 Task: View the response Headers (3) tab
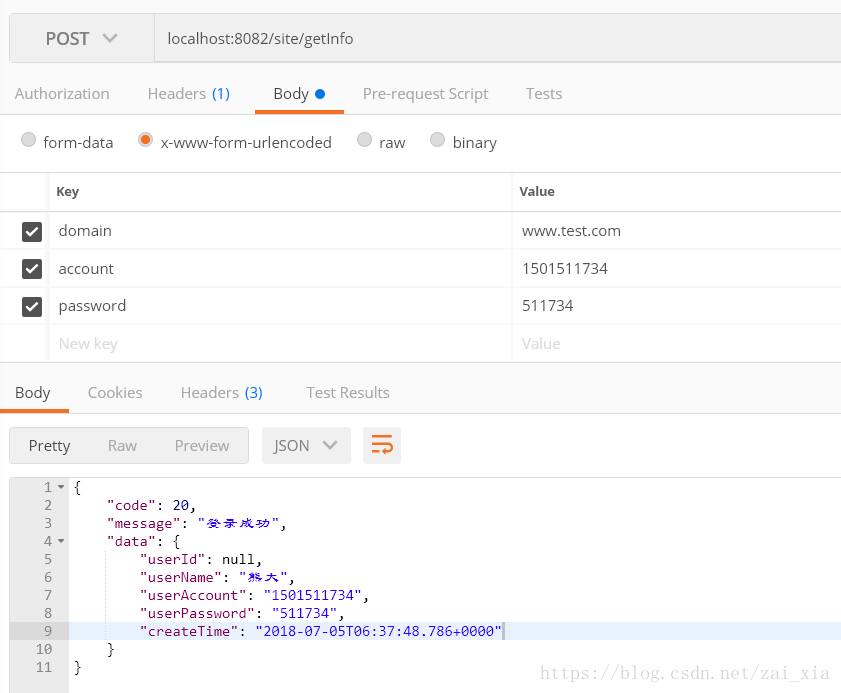pos(221,392)
